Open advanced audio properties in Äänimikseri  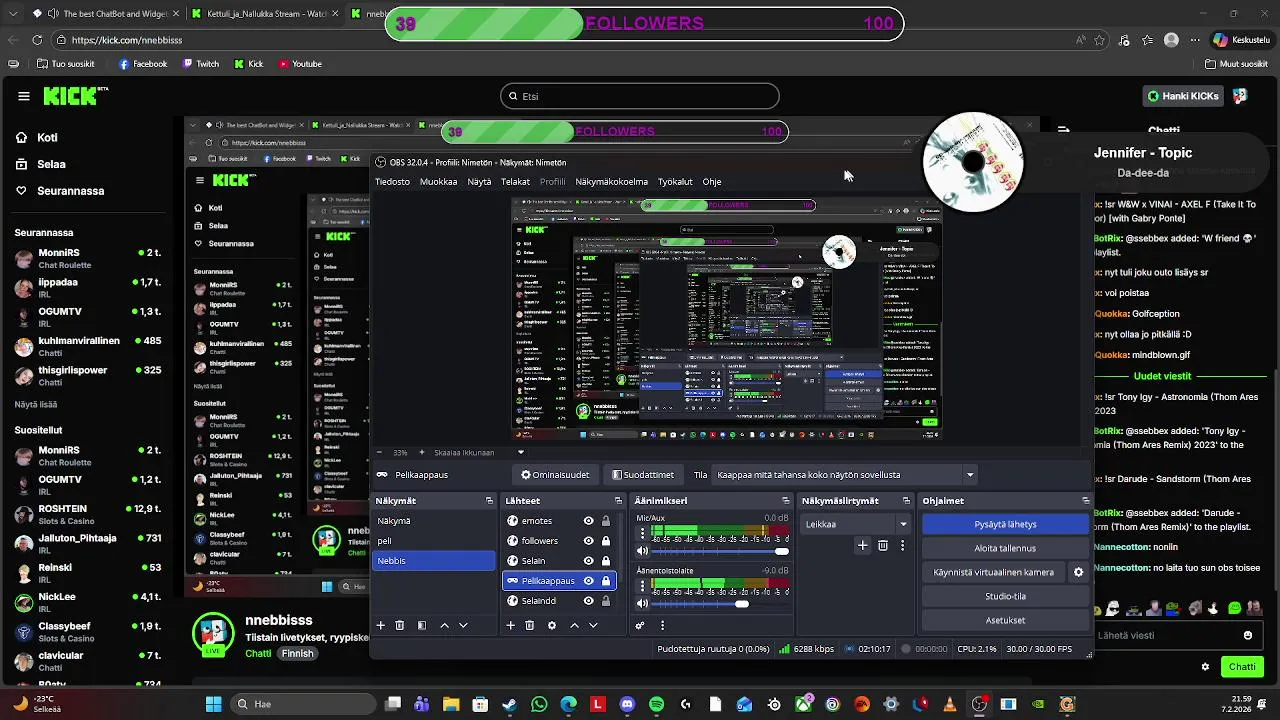pyautogui.click(x=640, y=625)
